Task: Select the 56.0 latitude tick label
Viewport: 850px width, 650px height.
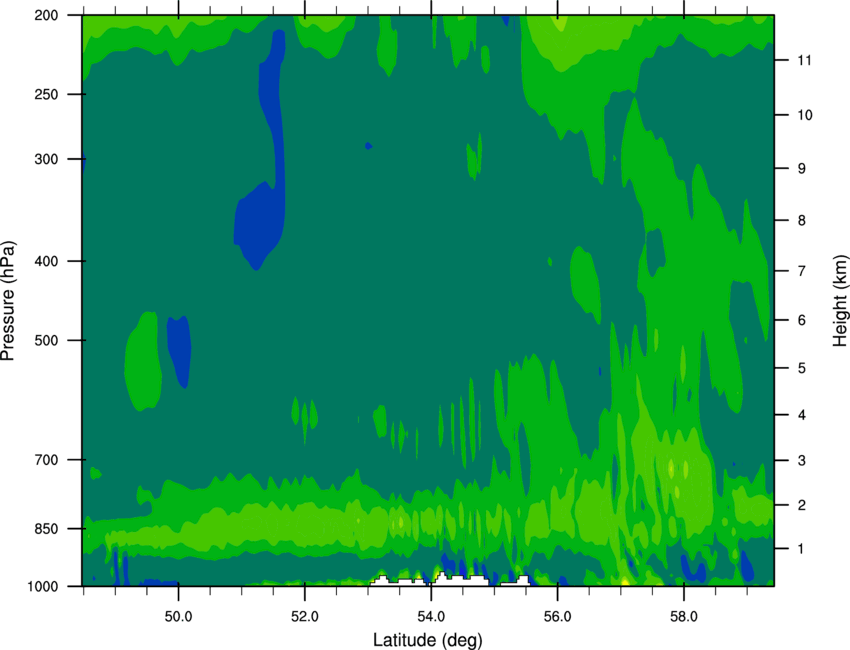Action: coord(558,617)
